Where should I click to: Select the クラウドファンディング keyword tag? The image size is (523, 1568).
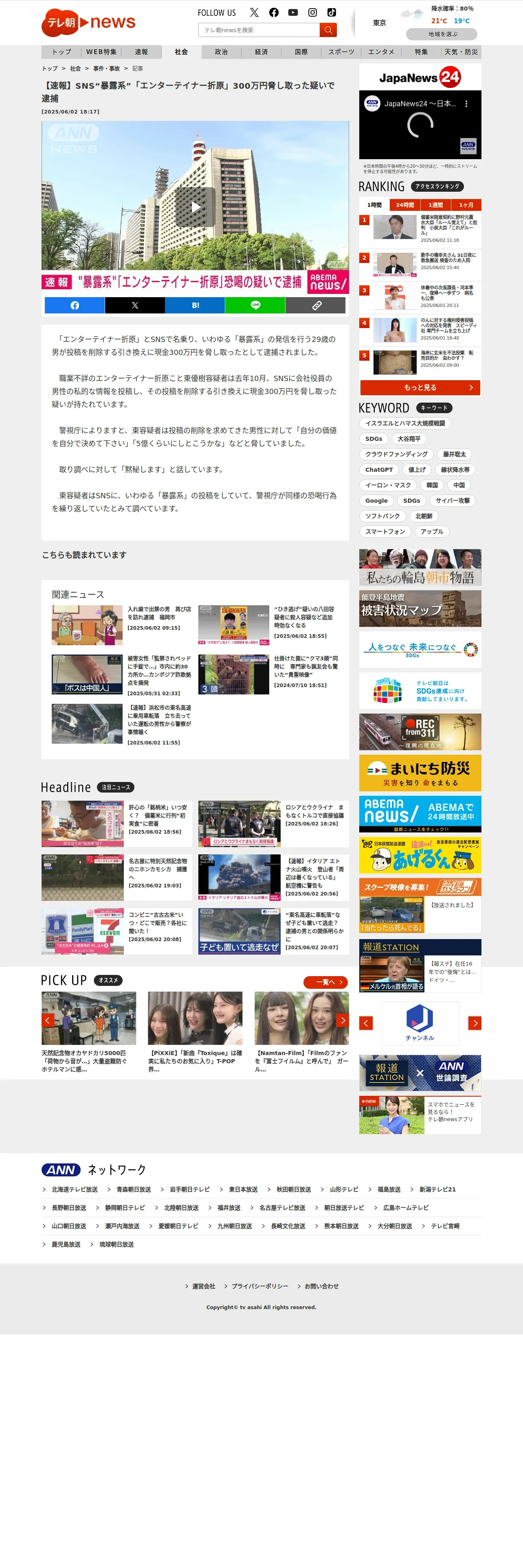(x=396, y=454)
